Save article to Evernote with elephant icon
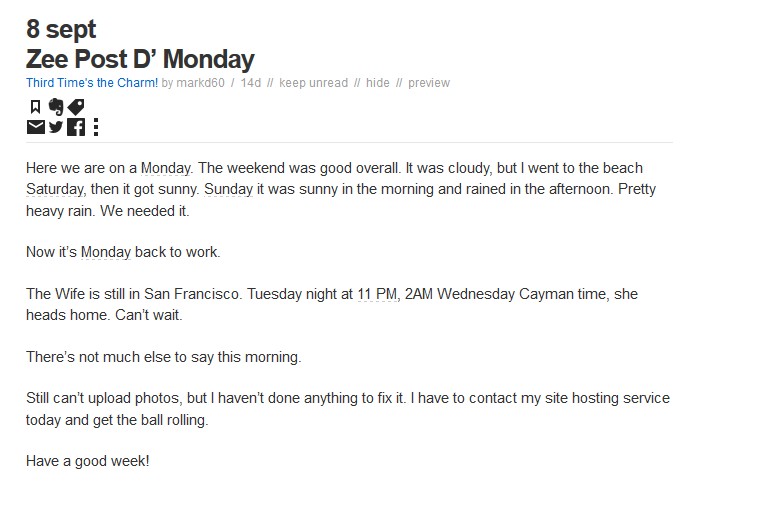758x511 pixels. 56,107
